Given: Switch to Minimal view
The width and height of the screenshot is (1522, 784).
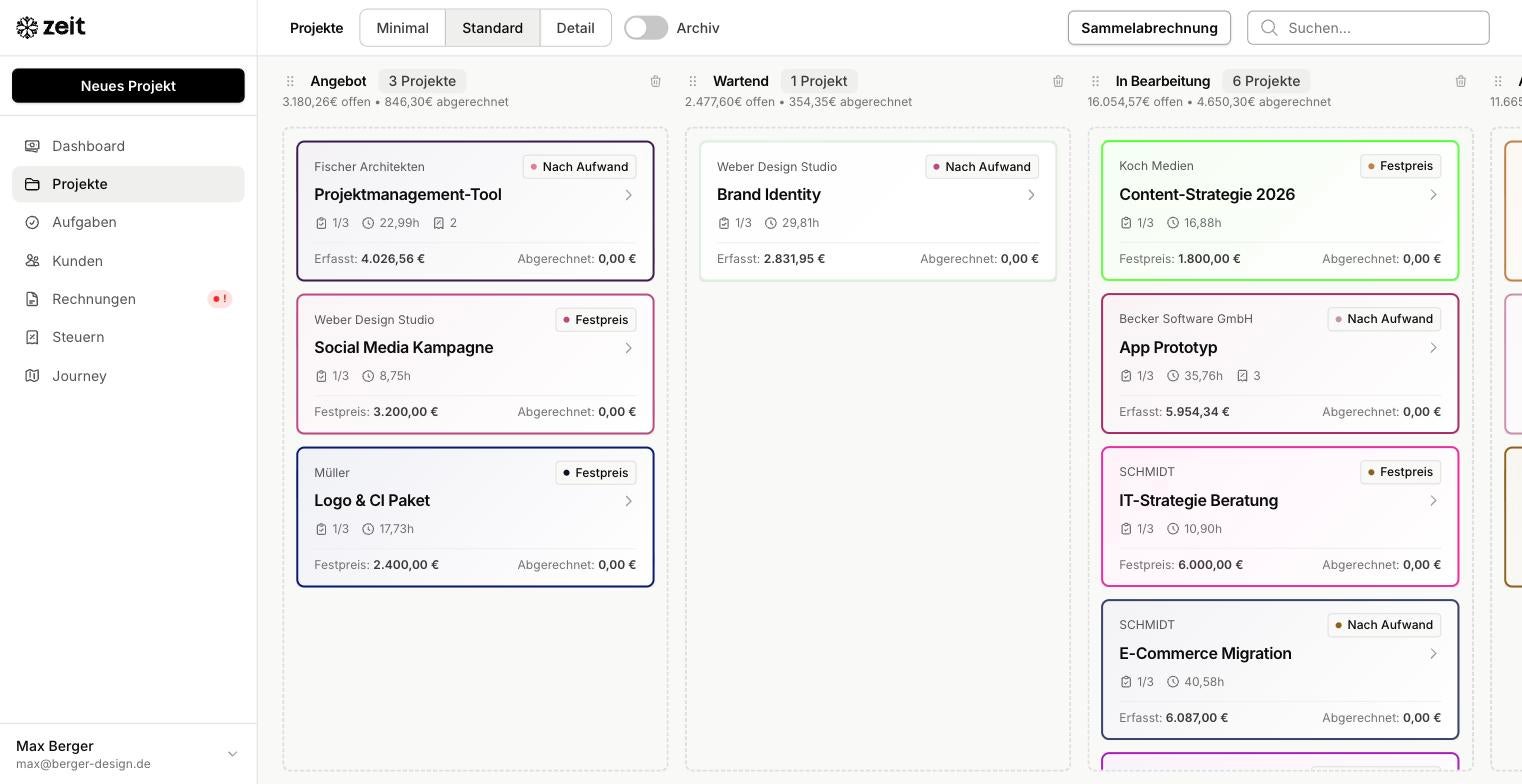Looking at the screenshot, I should 402,28.
